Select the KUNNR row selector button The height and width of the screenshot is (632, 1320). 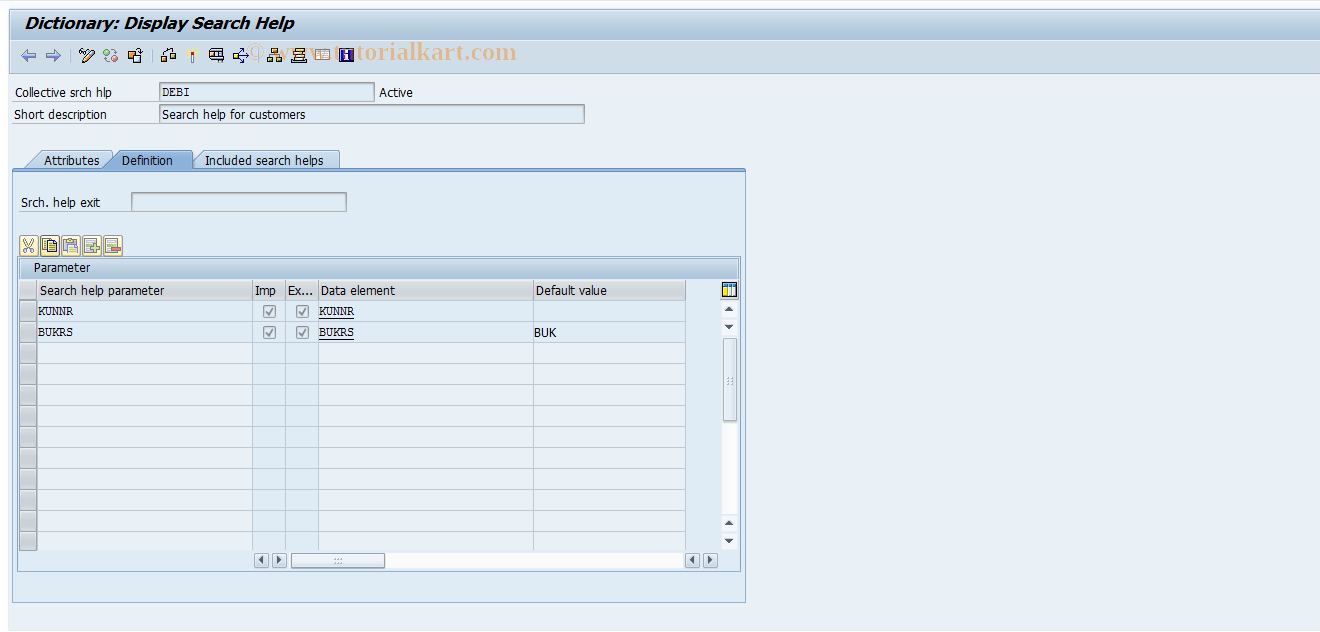[x=28, y=312]
